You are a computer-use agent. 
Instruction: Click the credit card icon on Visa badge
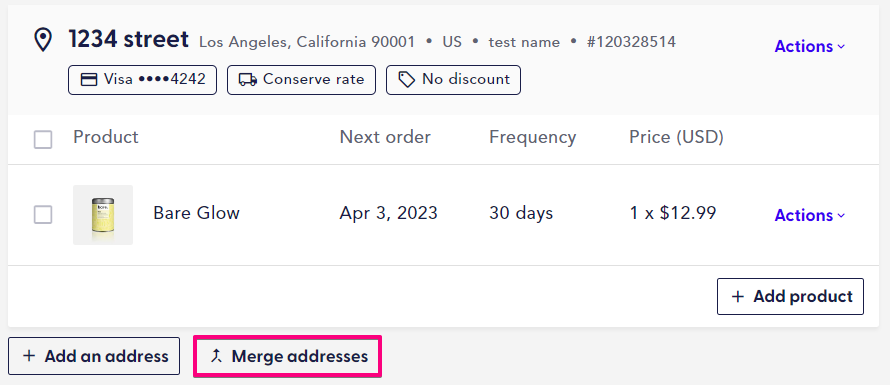tap(89, 79)
